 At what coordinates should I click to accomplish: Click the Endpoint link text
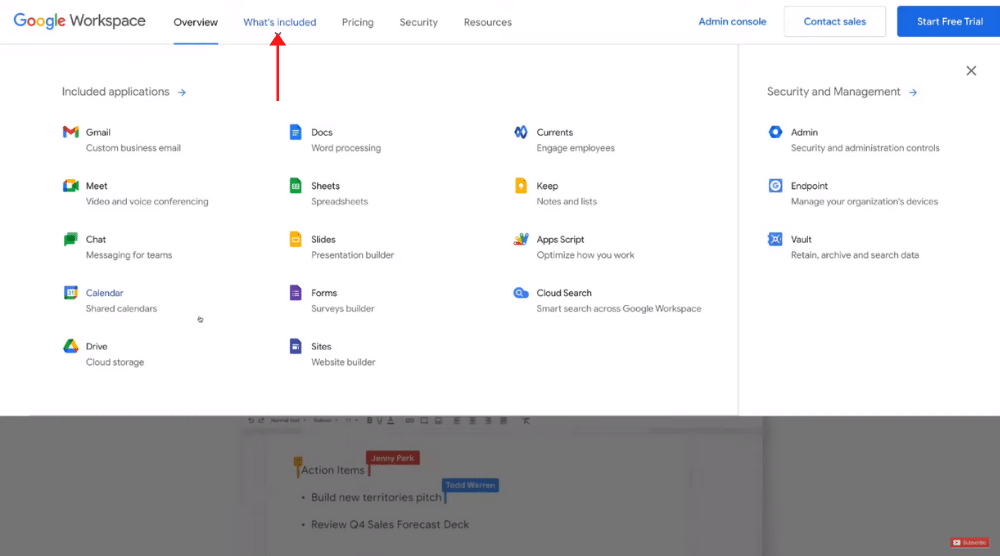point(809,186)
